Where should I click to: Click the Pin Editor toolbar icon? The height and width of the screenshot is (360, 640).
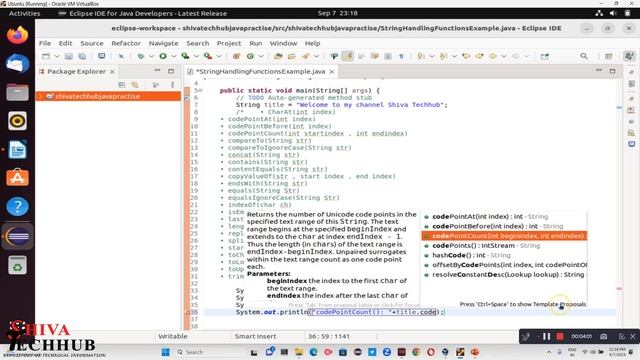pyautogui.click(x=544, y=56)
